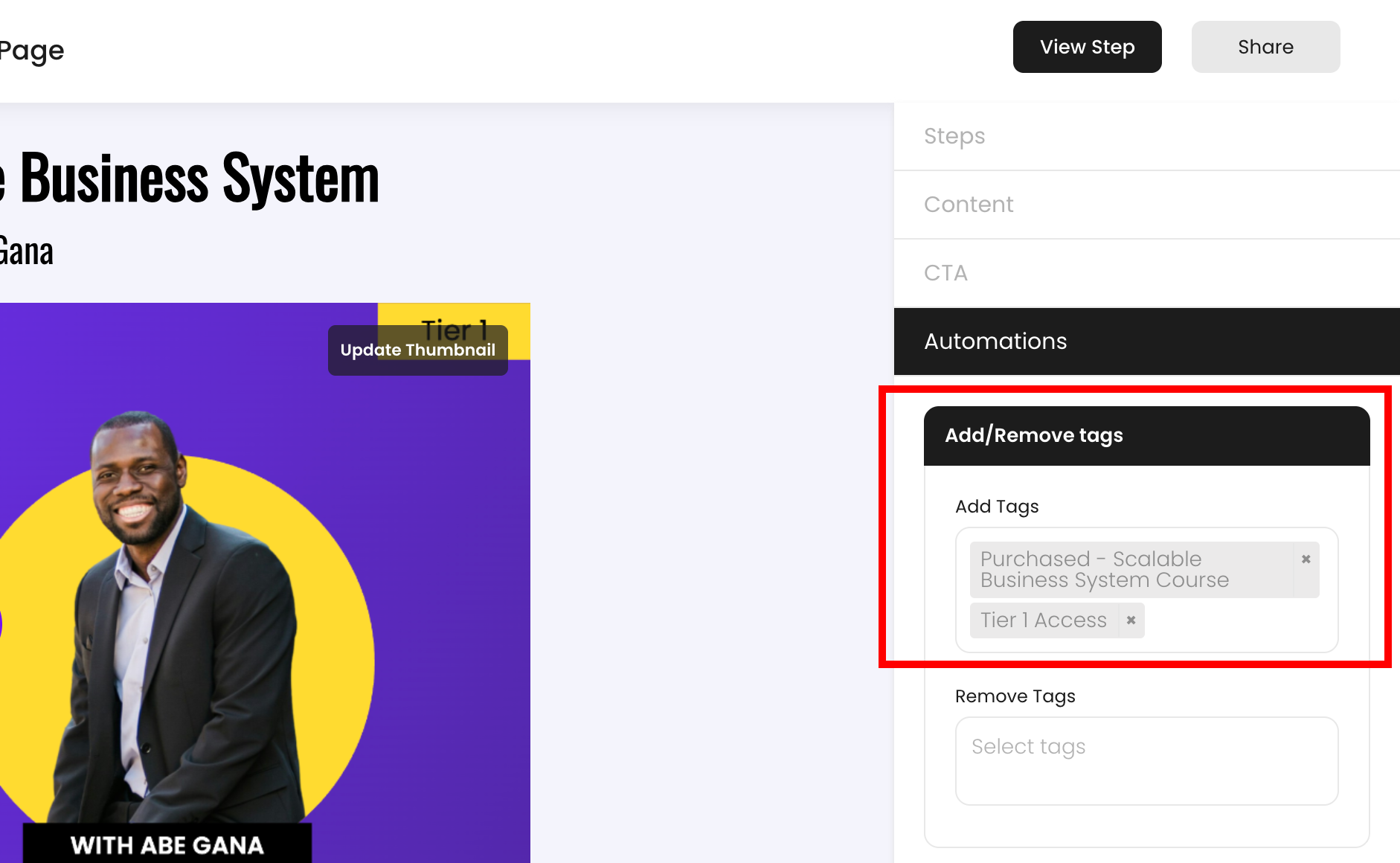The width and height of the screenshot is (1400, 863).
Task: Click the Business System heading text
Action: (199, 179)
